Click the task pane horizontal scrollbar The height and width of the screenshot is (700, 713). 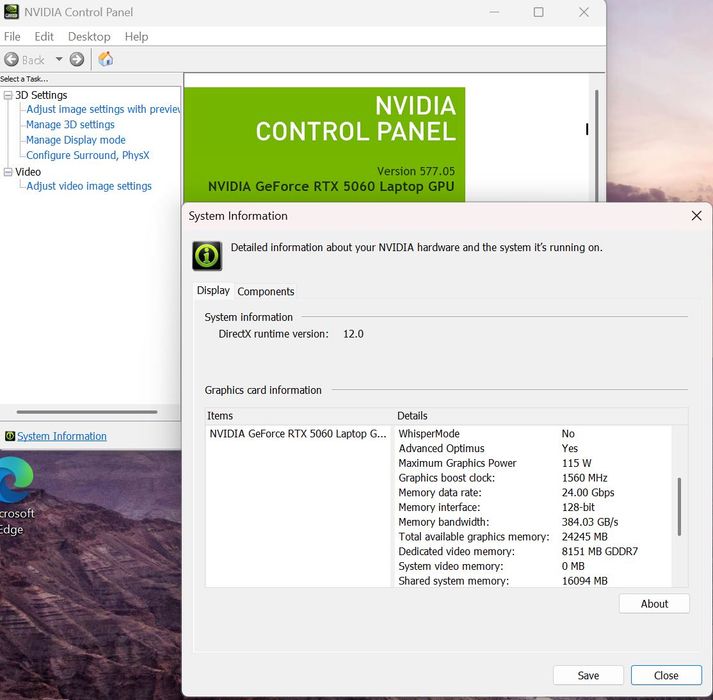[x=87, y=412]
